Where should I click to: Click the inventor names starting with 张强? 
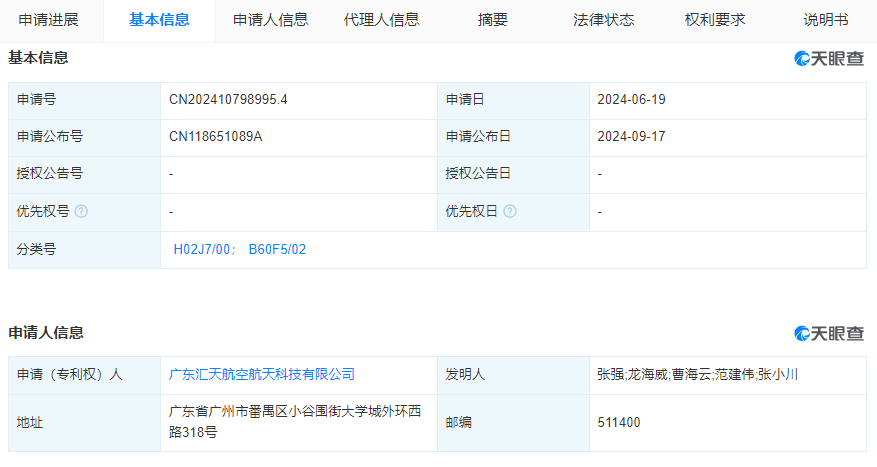[x=696, y=375]
